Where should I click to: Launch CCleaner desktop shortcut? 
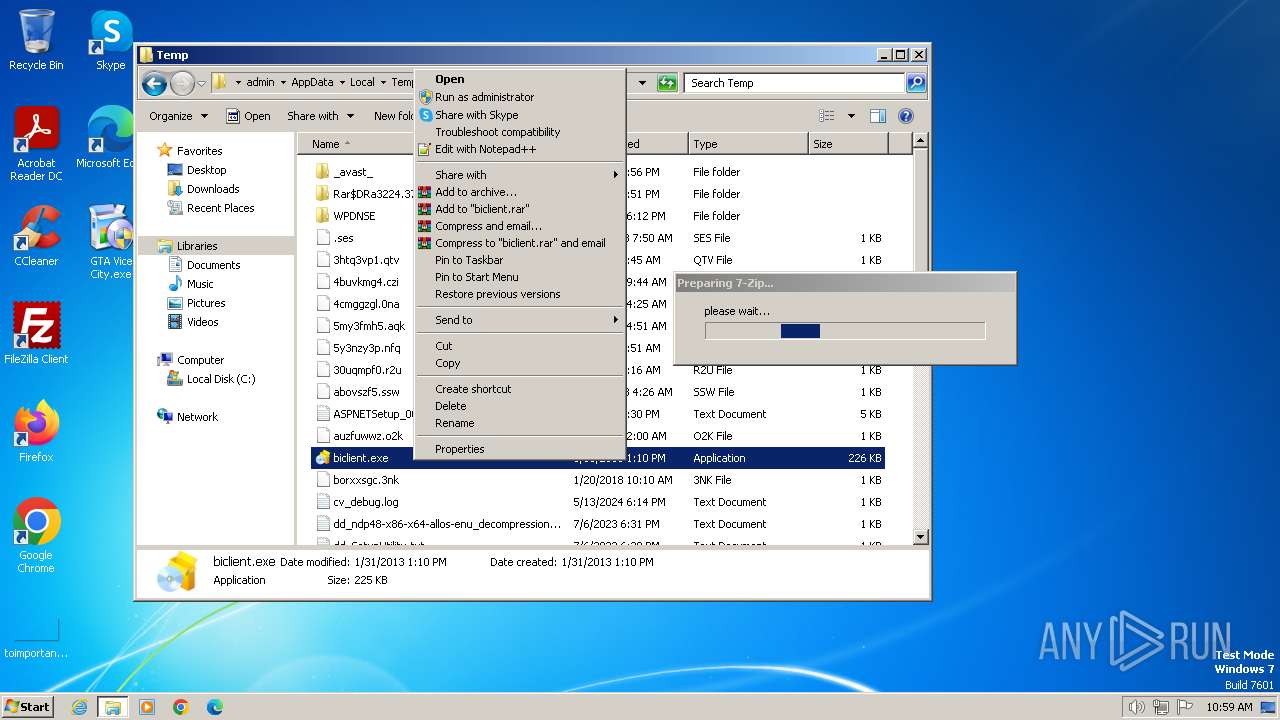(x=36, y=236)
